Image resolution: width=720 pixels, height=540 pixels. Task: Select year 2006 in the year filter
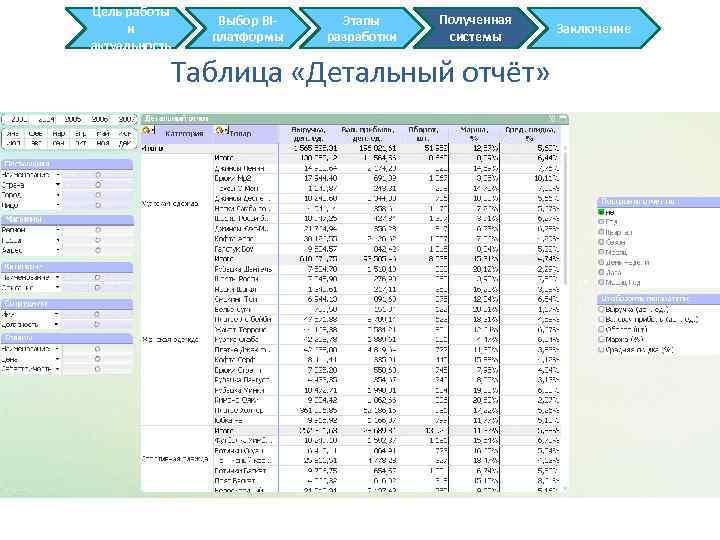99,119
